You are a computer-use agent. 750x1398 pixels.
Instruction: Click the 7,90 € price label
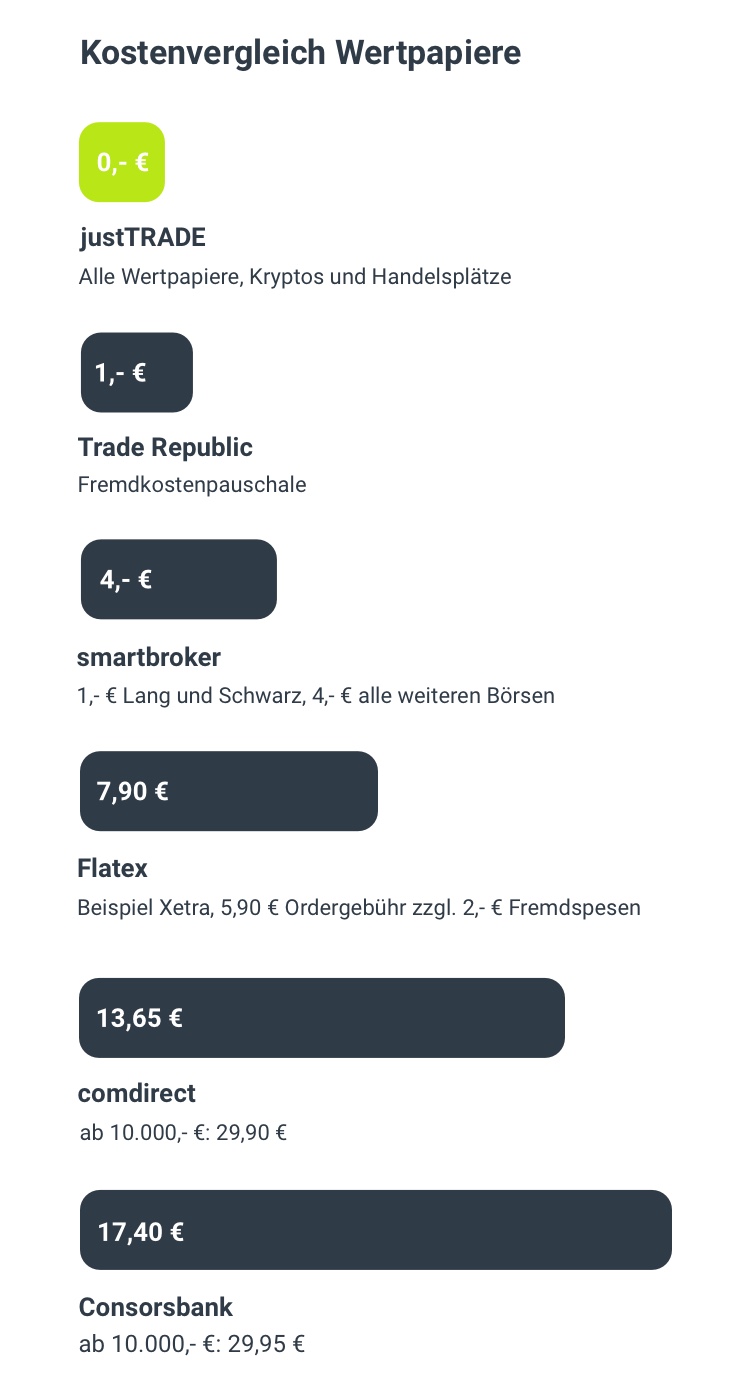click(133, 792)
